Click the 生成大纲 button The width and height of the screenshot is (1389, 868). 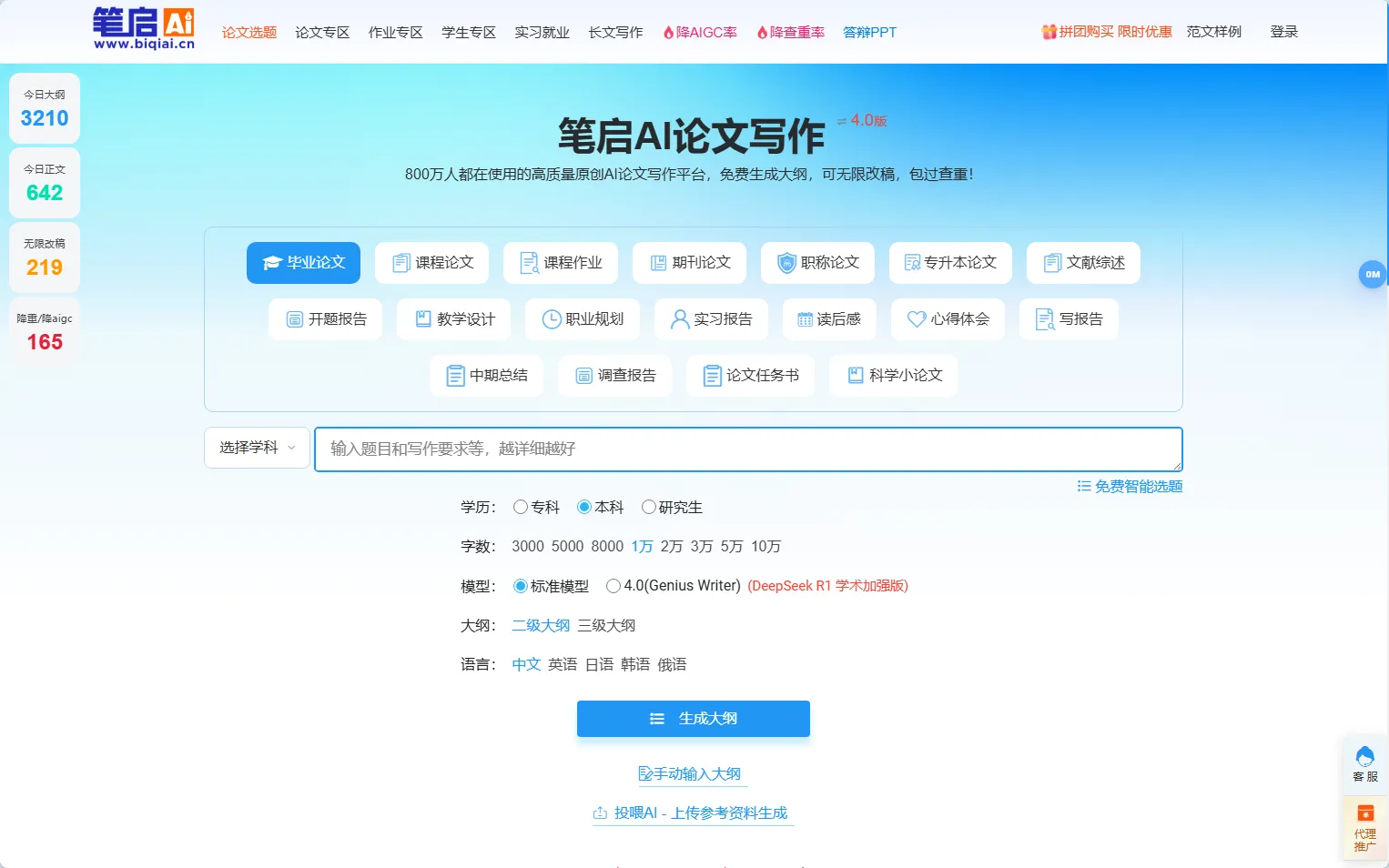pos(694,719)
